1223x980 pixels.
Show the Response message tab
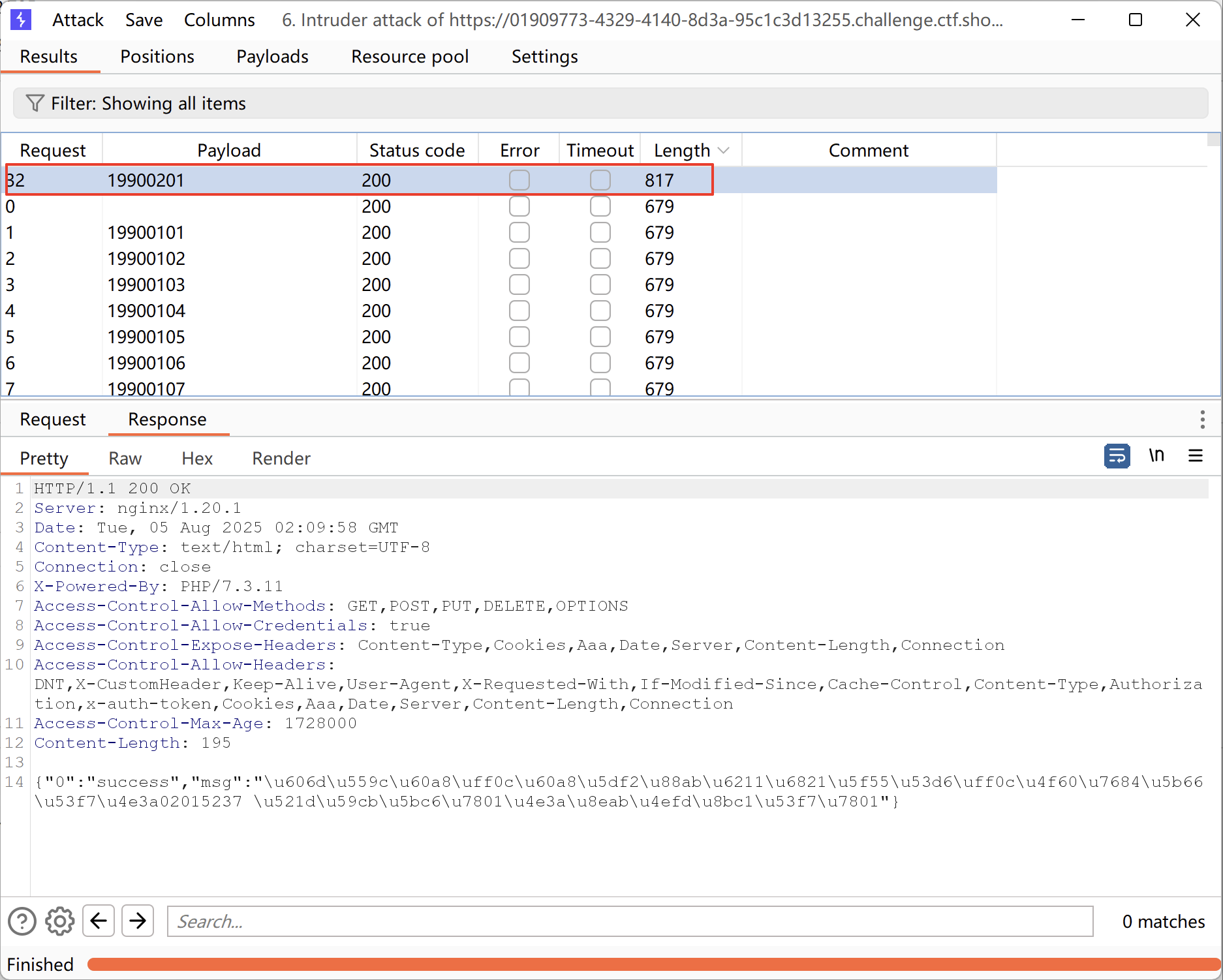tap(168, 420)
